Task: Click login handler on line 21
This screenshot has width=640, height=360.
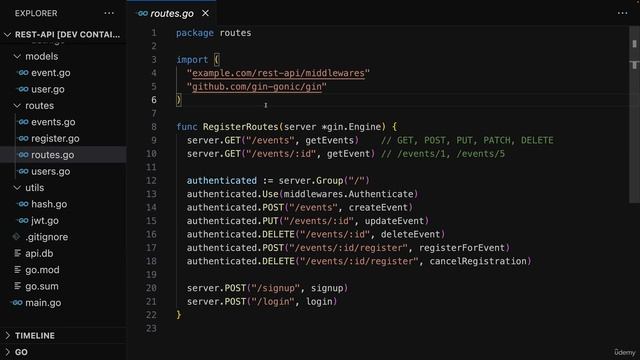Action: point(319,302)
